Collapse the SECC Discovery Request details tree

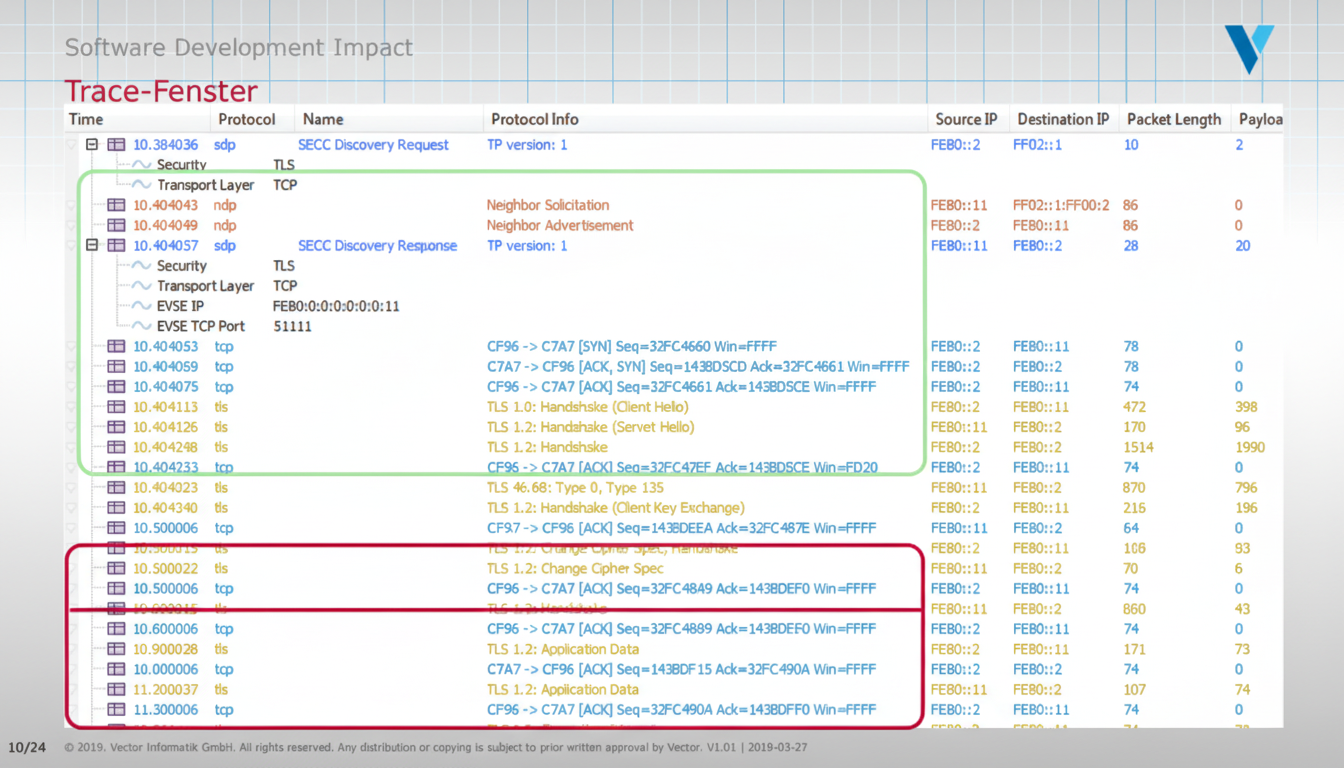91,144
